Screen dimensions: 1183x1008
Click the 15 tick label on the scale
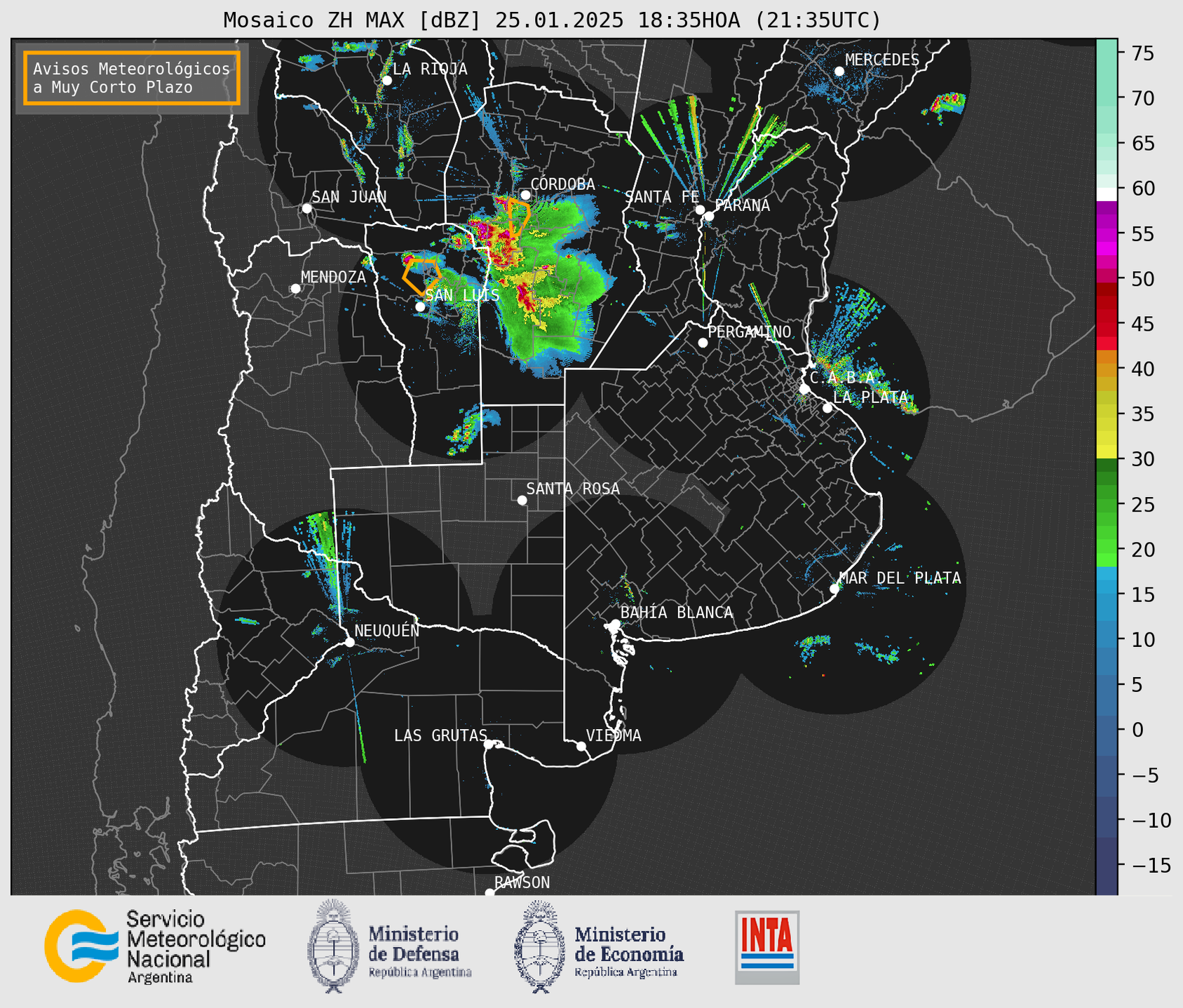(x=1143, y=595)
